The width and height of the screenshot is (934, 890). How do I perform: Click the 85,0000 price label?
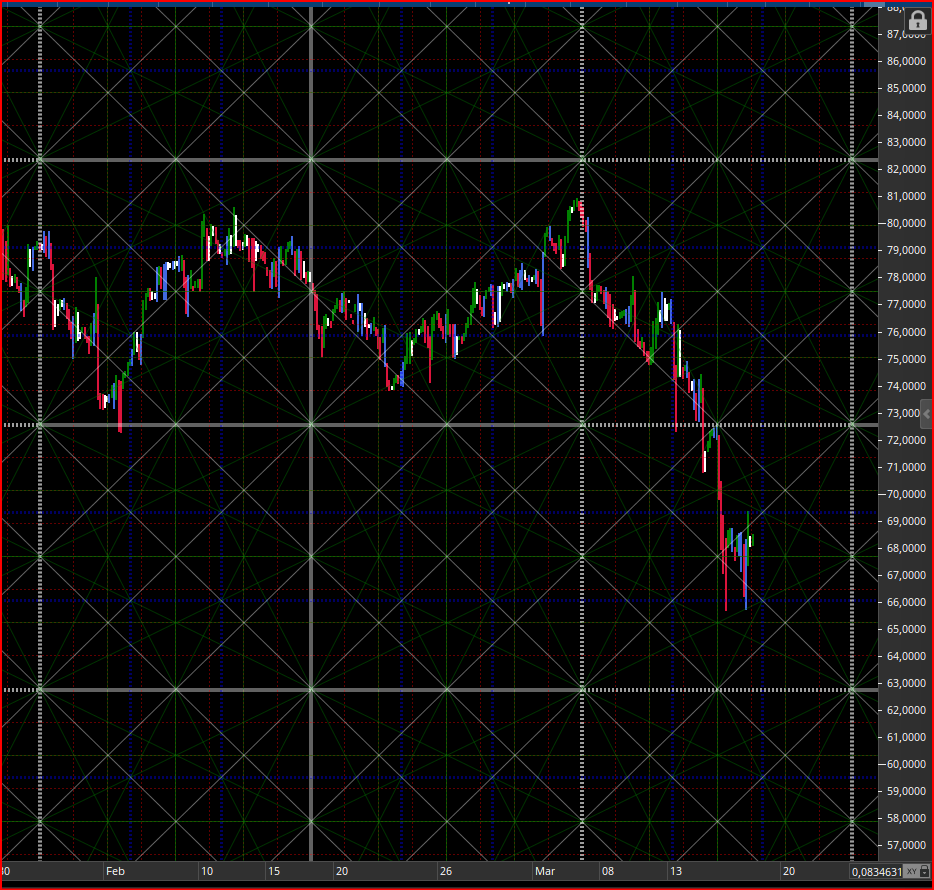(x=906, y=88)
